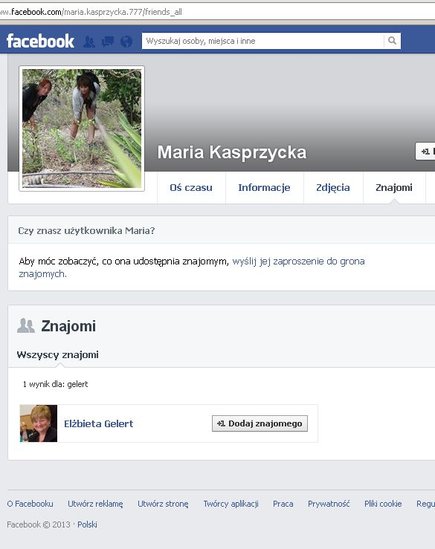Click Dodaj znajomego button
This screenshot has height=549, width=435.
(260, 424)
